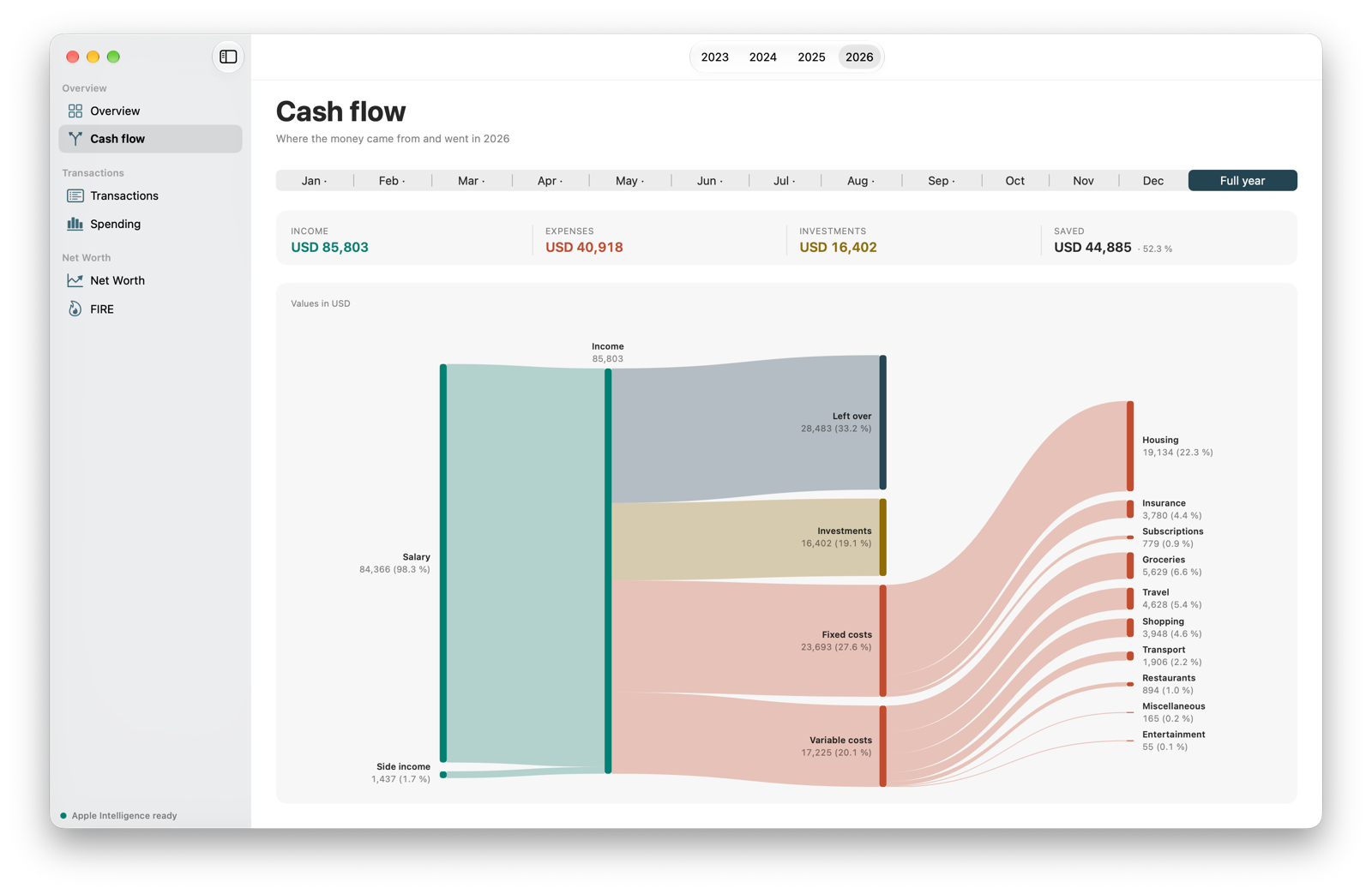Open the Spending bar chart icon

pos(75,224)
